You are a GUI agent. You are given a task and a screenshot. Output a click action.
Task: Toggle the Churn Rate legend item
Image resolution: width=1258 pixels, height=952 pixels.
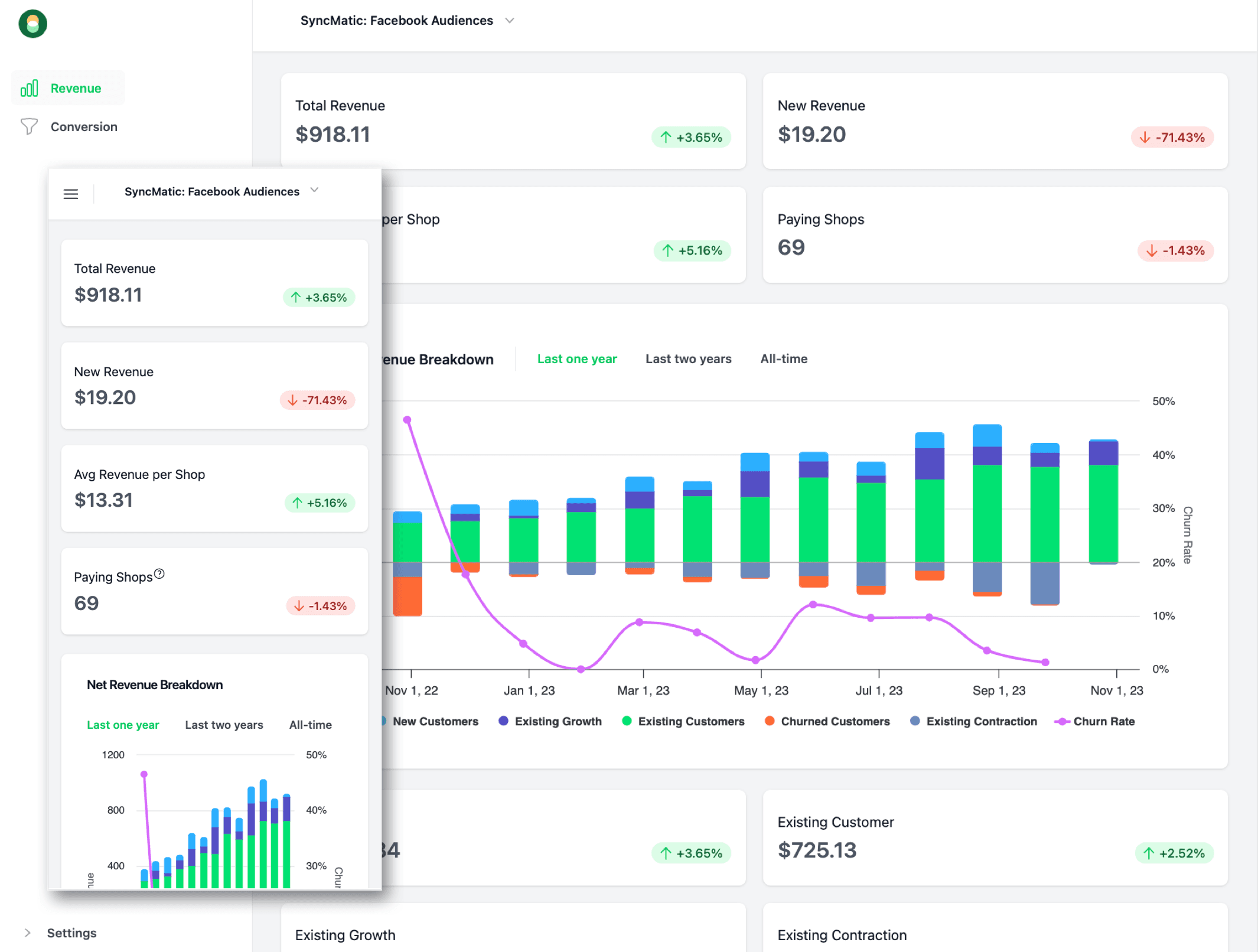click(x=1095, y=721)
